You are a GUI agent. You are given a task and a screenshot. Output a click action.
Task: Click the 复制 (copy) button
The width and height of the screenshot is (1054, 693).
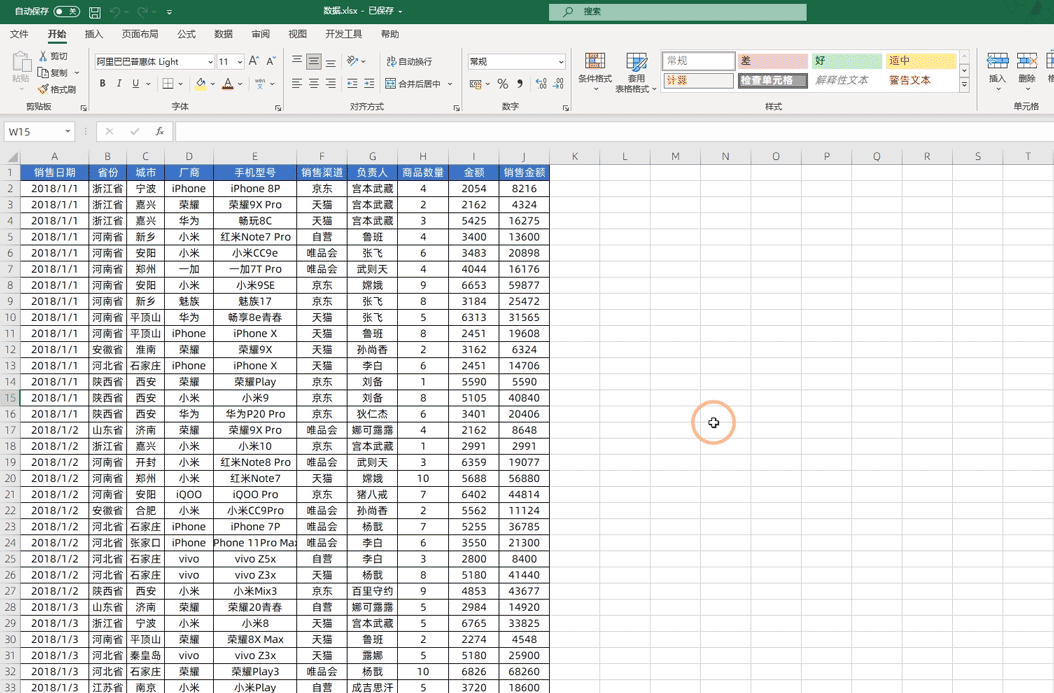click(52, 73)
